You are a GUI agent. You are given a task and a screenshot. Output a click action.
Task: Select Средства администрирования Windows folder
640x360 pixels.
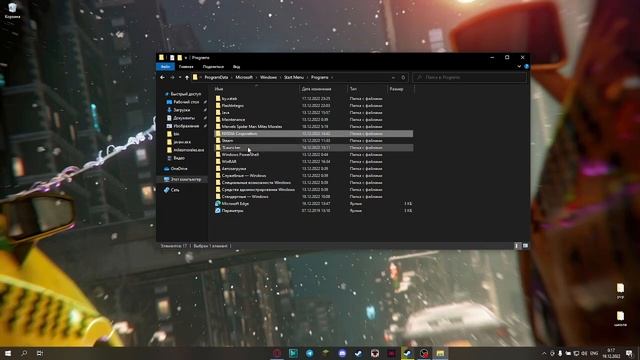click(258, 189)
